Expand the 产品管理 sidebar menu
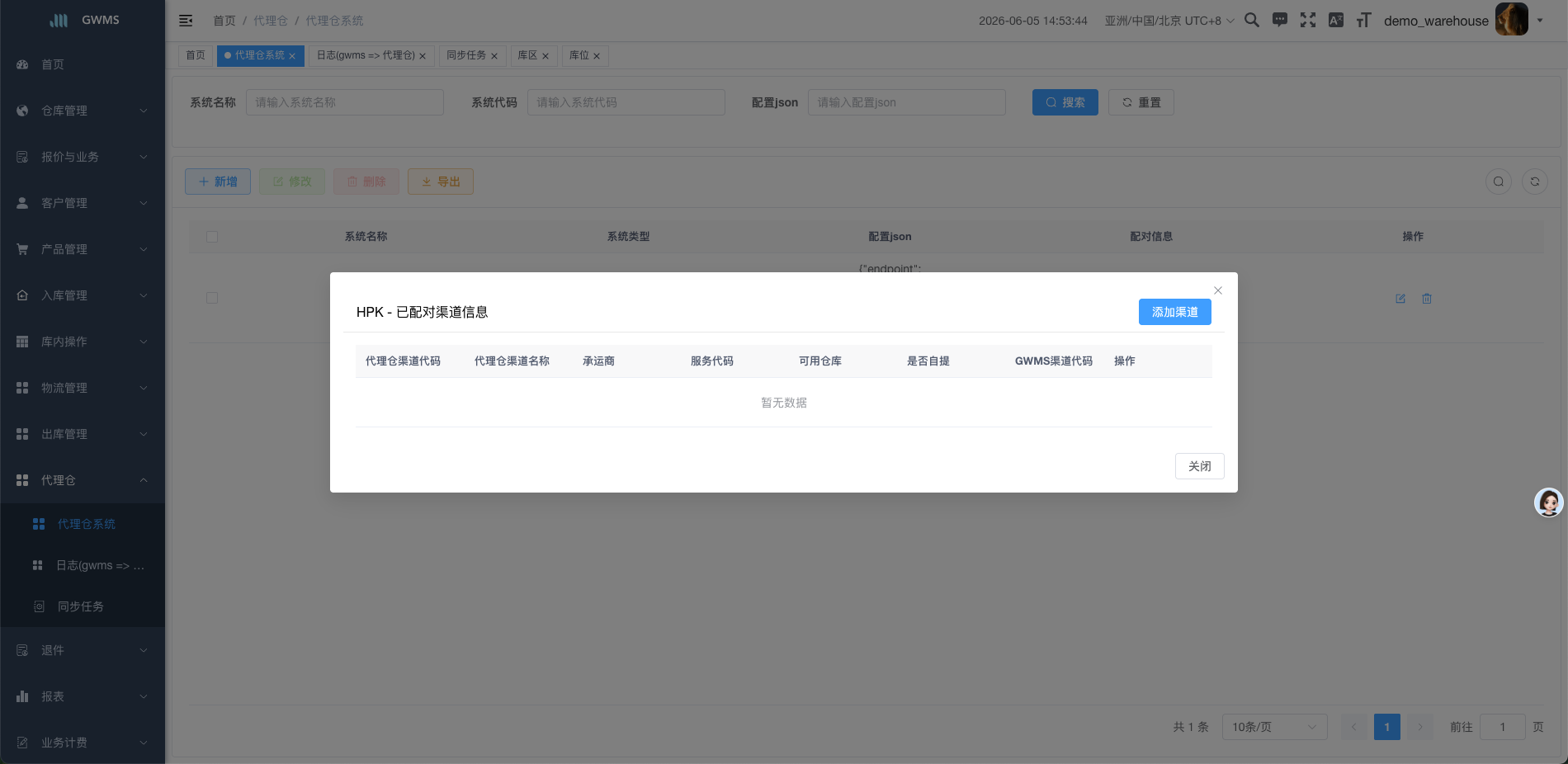Screen dimensions: 1568x764 click(x=83, y=249)
